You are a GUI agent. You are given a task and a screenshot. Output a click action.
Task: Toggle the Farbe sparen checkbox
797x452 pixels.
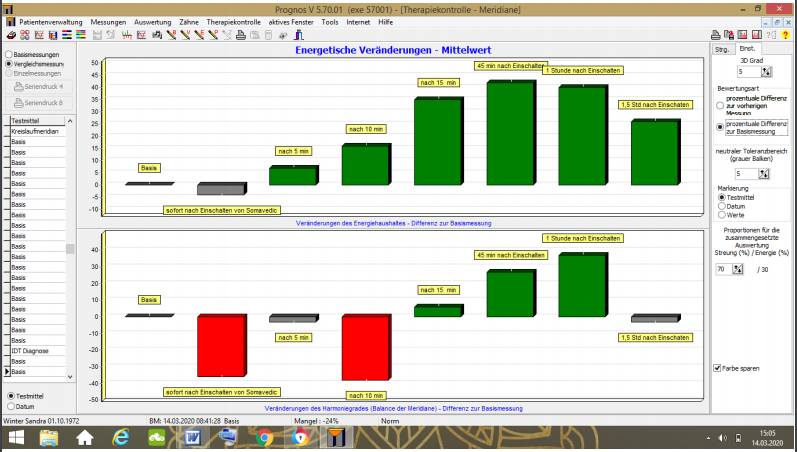point(718,368)
